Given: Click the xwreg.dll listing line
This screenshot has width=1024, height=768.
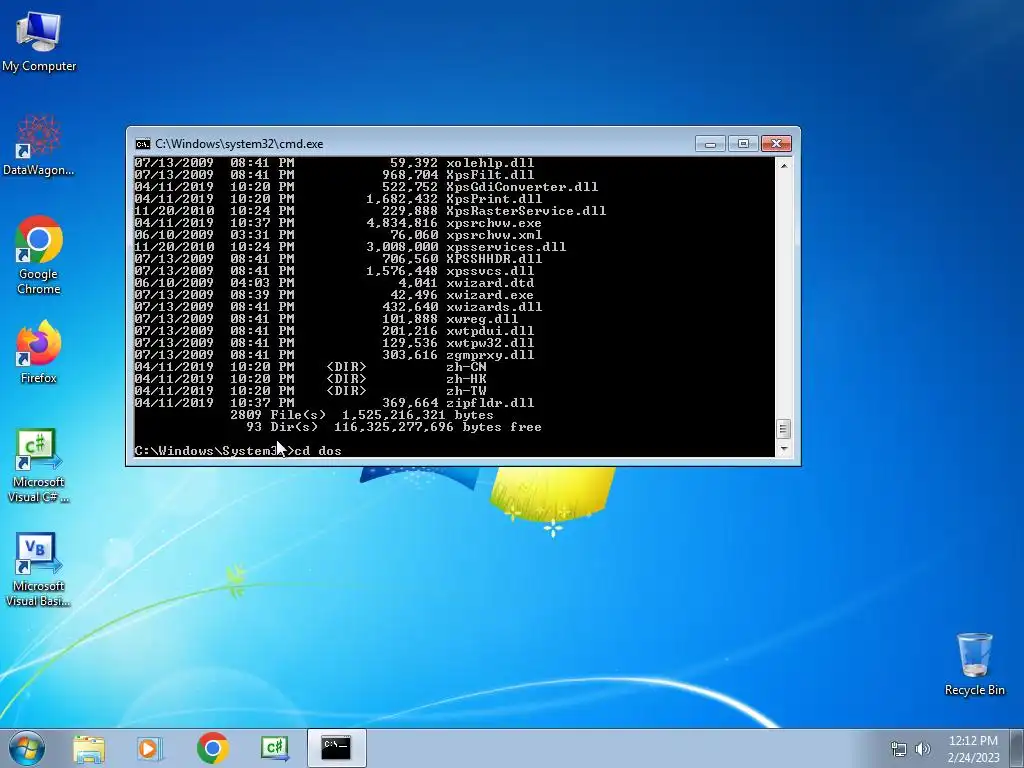Looking at the screenshot, I should (327, 319).
